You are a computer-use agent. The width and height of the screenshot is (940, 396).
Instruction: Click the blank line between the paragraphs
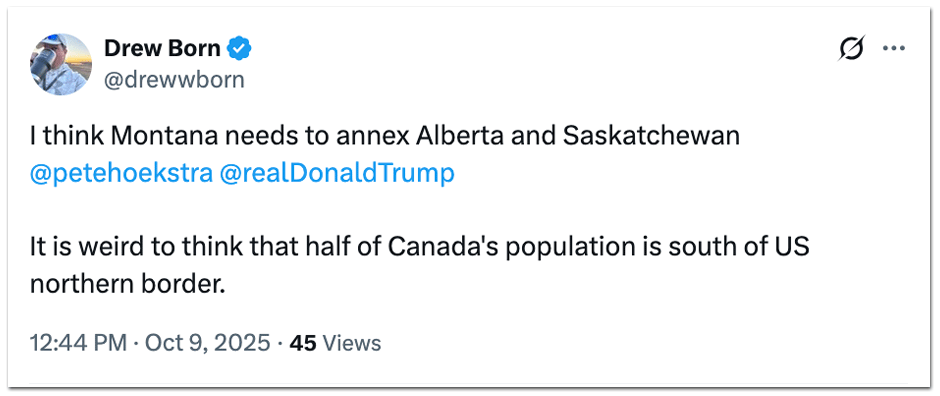[x=420, y=210]
